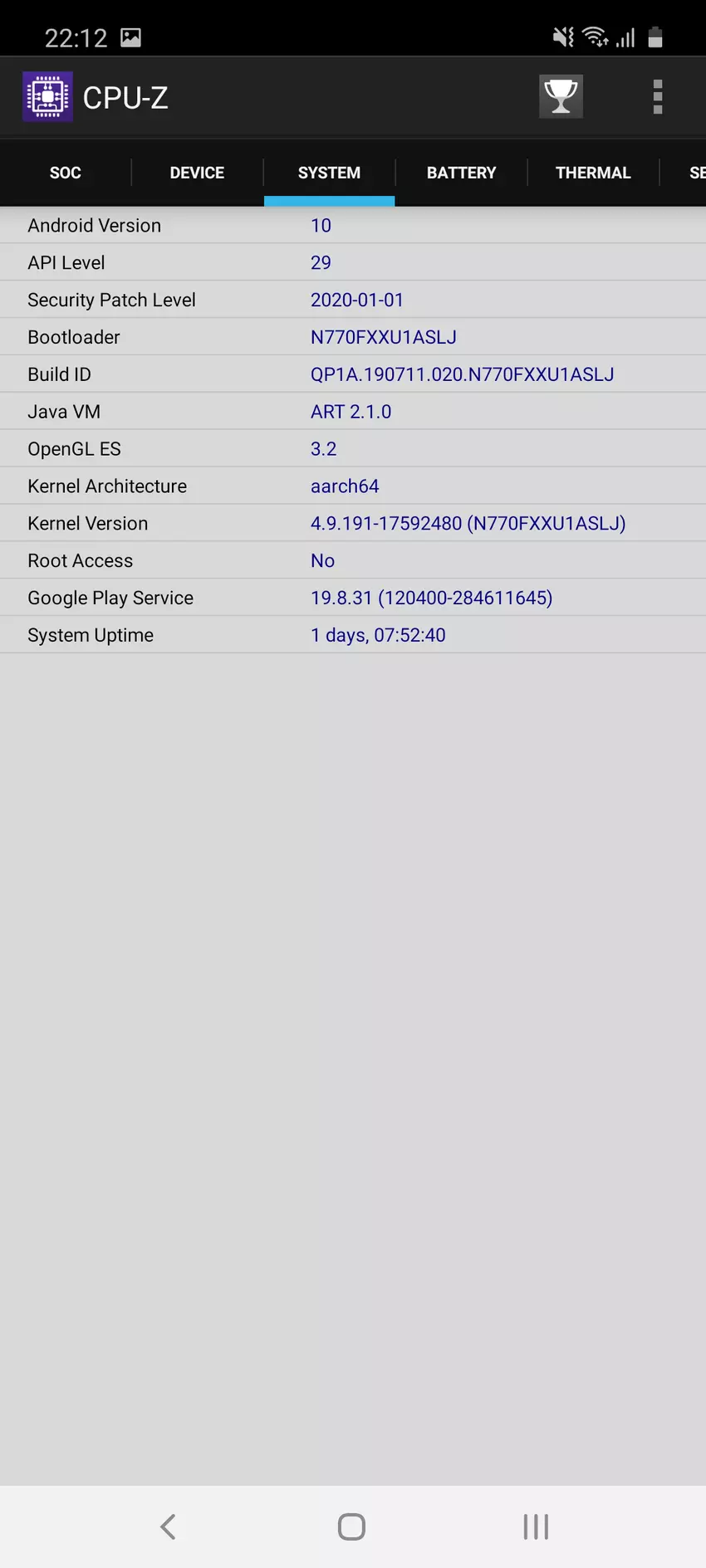Switch to the DEVICE tab
Viewport: 706px width, 1568px height.
click(197, 173)
